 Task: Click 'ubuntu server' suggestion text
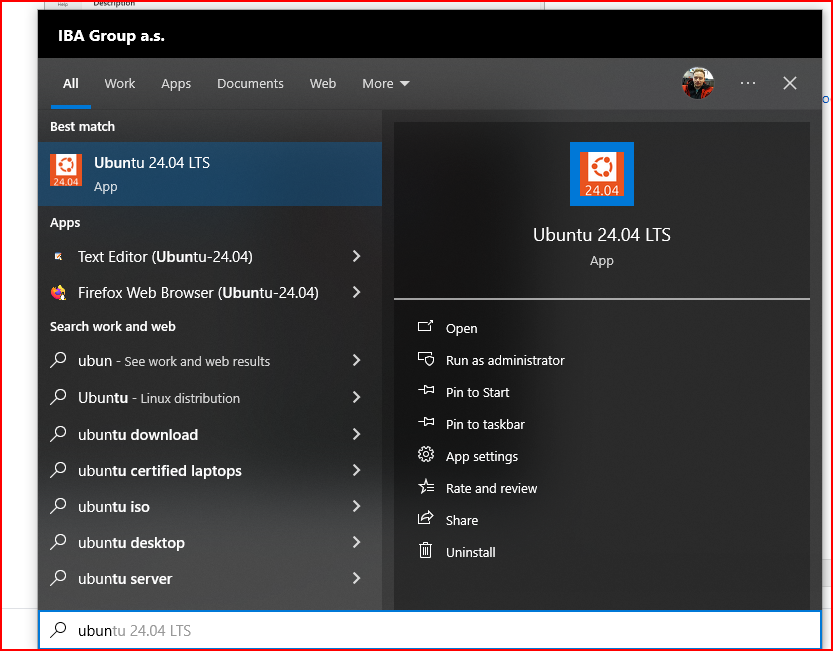125,579
